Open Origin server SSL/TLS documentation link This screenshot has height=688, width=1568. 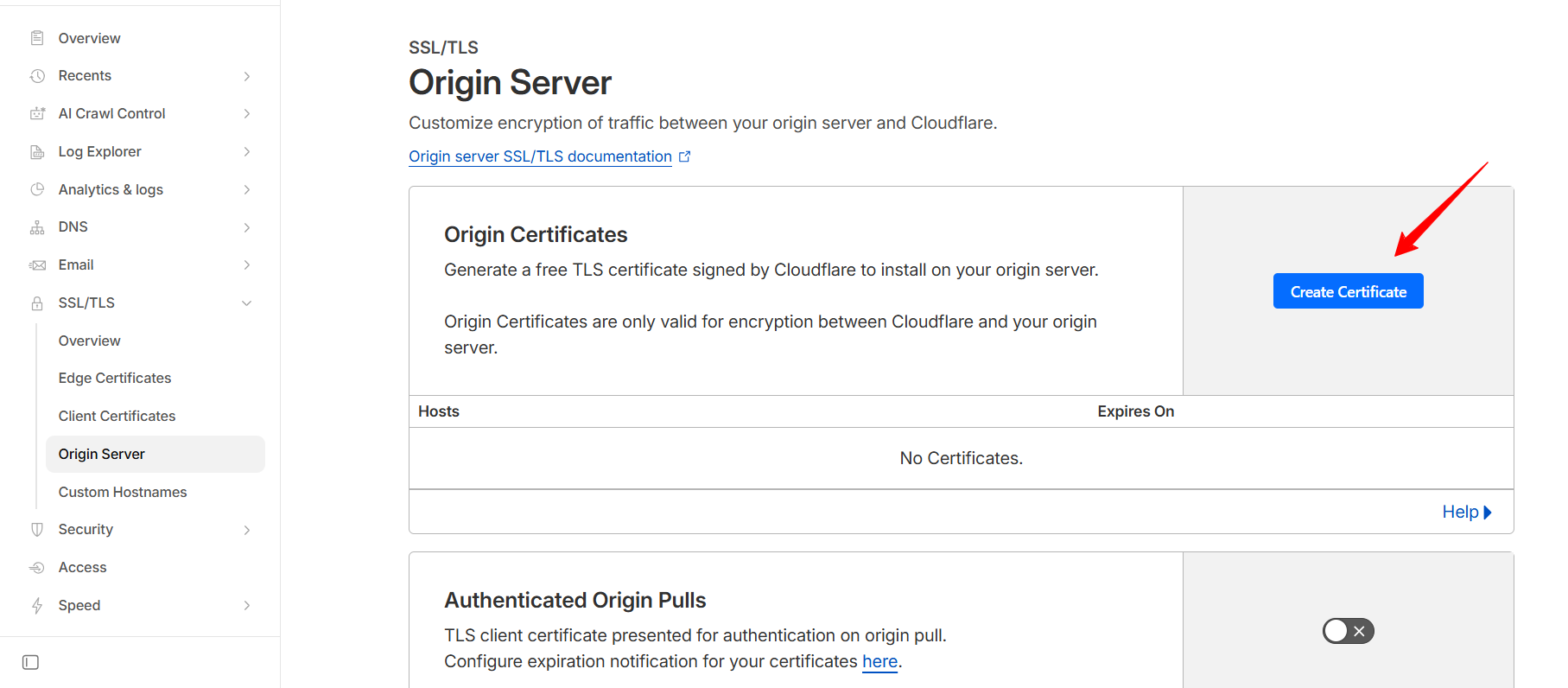tap(540, 156)
